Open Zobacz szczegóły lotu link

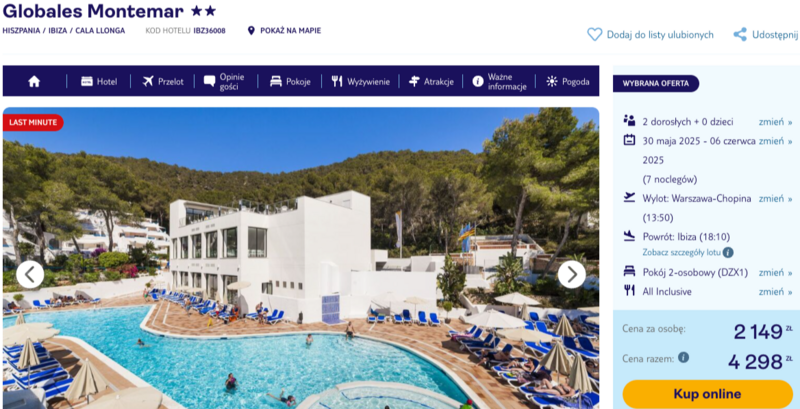[x=682, y=252]
